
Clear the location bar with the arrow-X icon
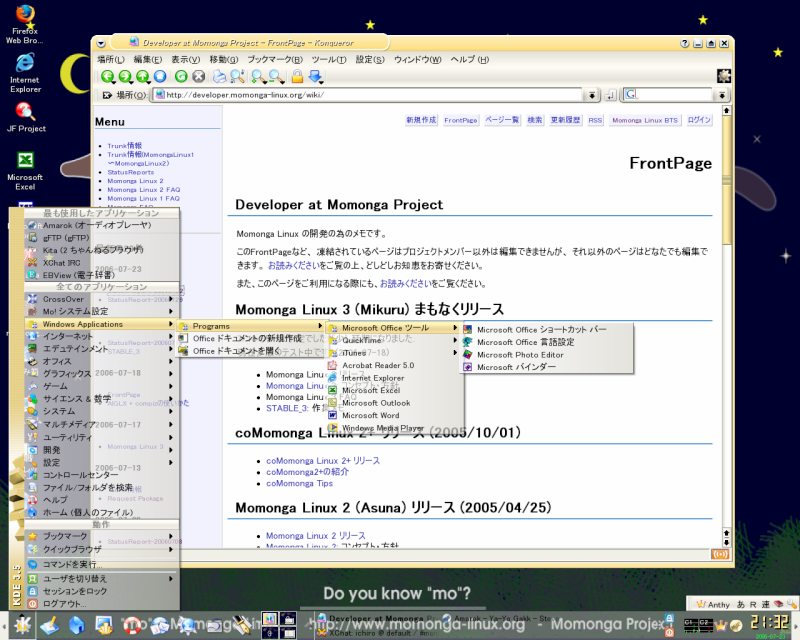(x=107, y=95)
